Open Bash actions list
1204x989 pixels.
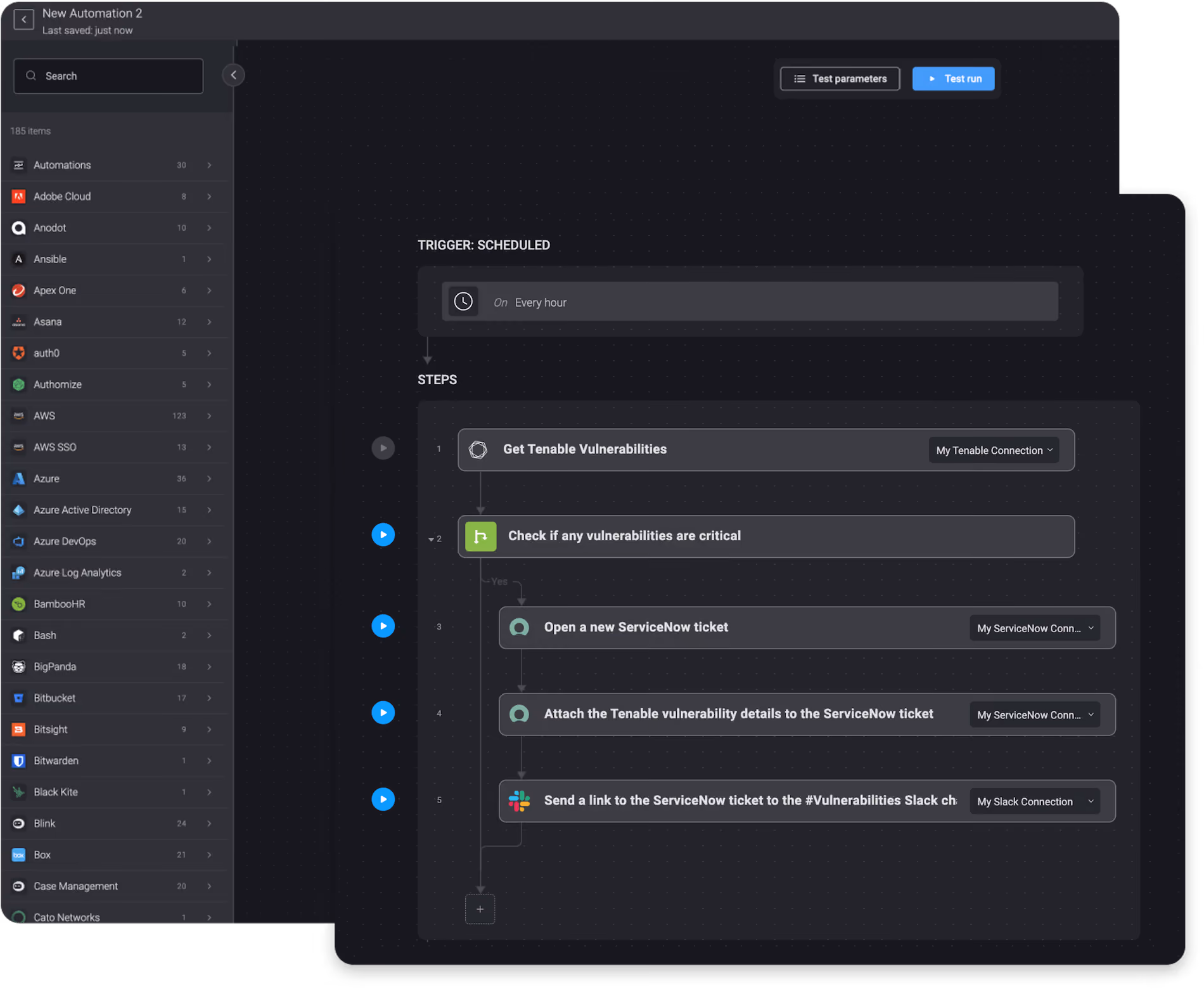[114, 635]
